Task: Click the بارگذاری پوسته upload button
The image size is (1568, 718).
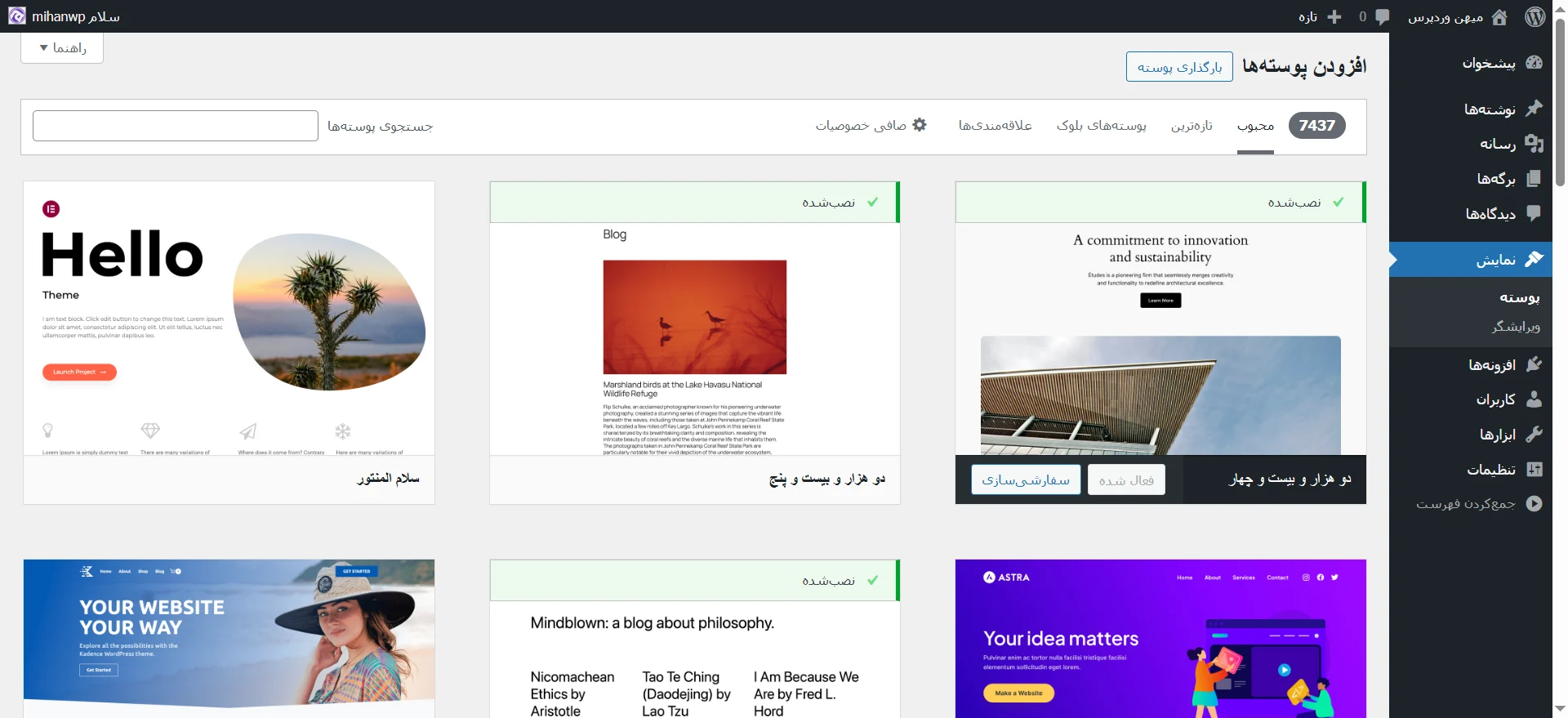Action: pyautogui.click(x=1179, y=67)
